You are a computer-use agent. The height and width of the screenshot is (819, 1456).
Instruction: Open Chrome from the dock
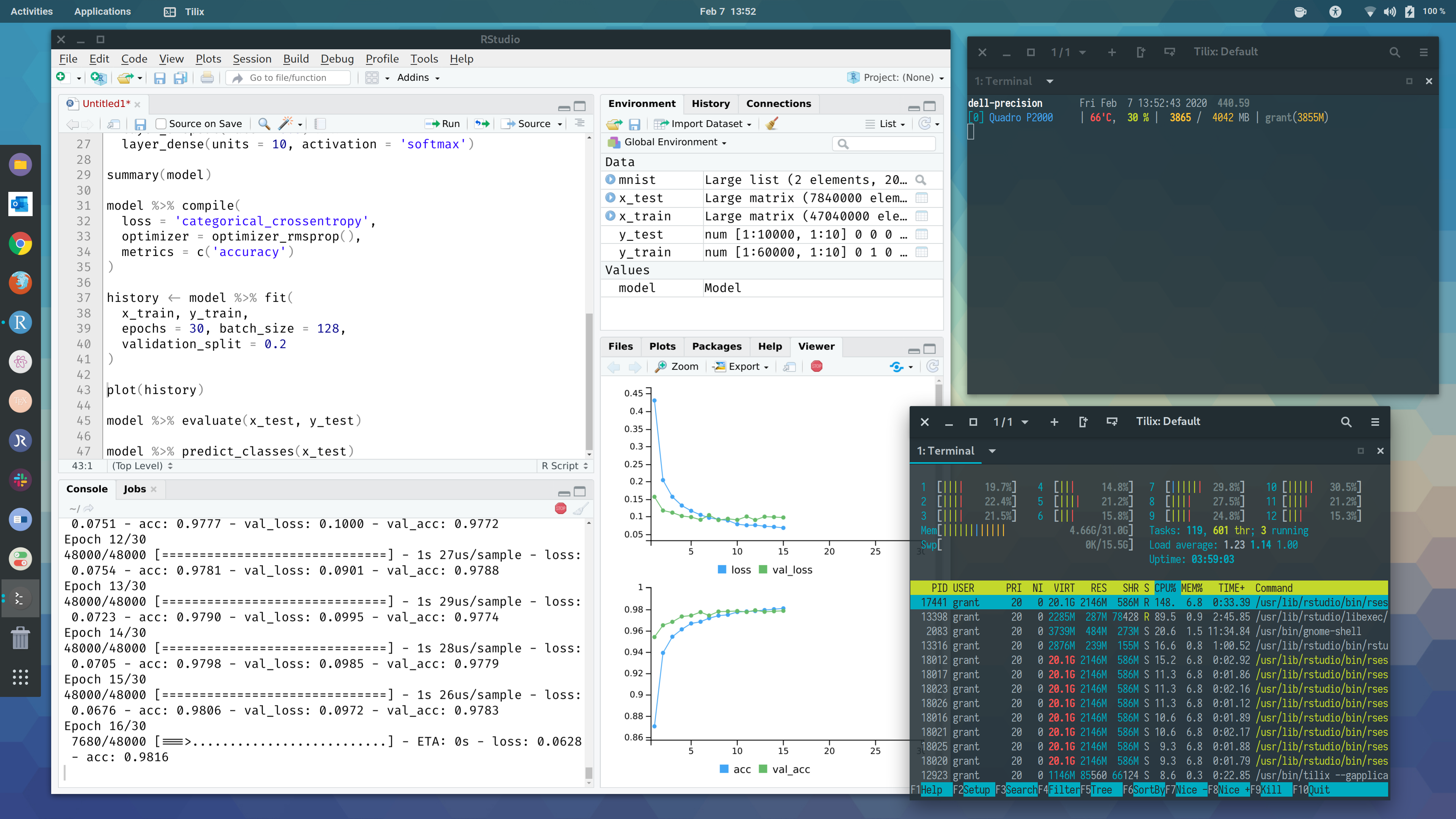click(x=20, y=243)
